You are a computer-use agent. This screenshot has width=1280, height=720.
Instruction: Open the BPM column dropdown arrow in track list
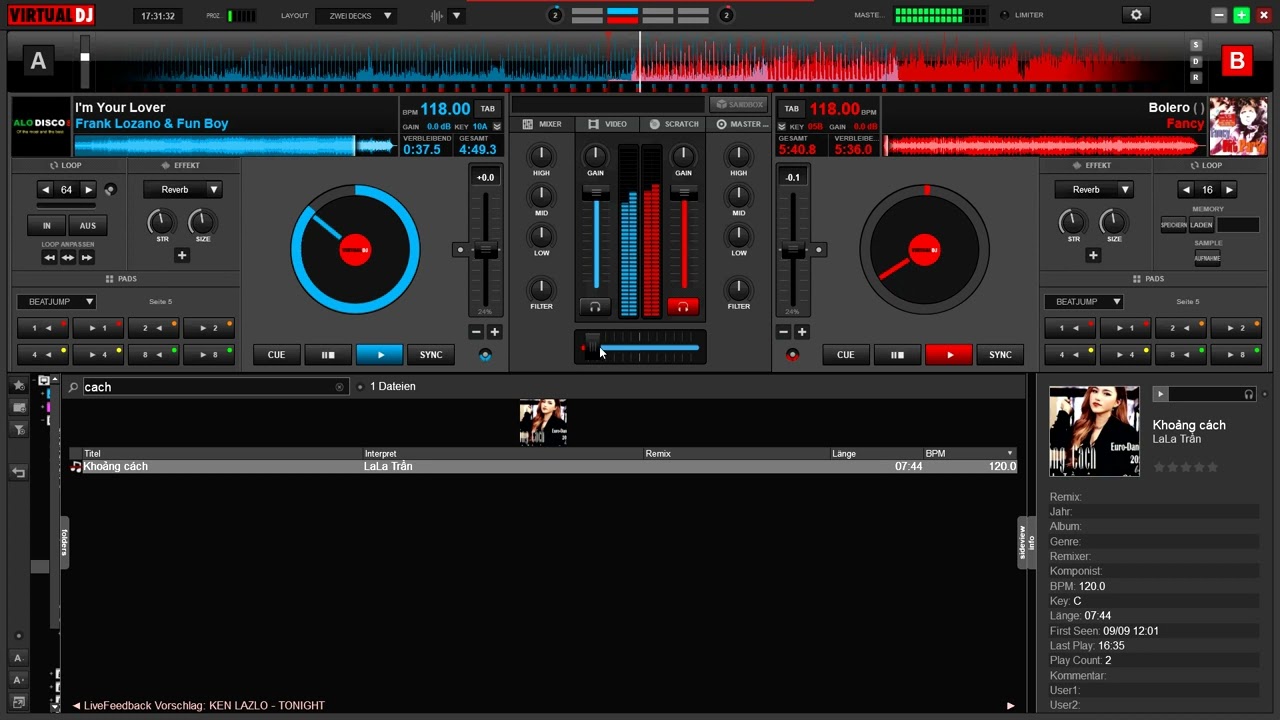1010,454
